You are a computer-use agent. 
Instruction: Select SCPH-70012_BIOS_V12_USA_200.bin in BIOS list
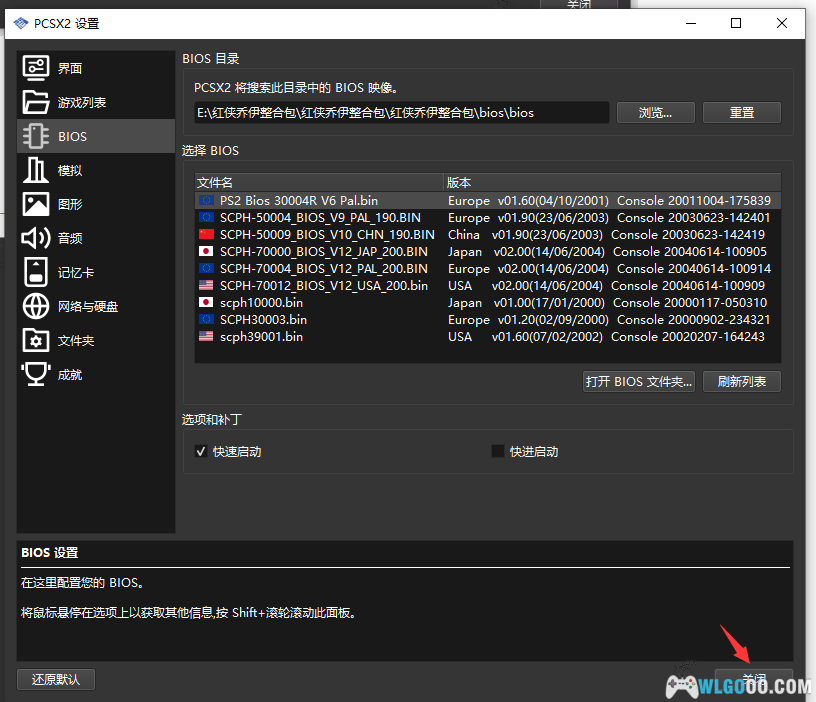(323, 286)
